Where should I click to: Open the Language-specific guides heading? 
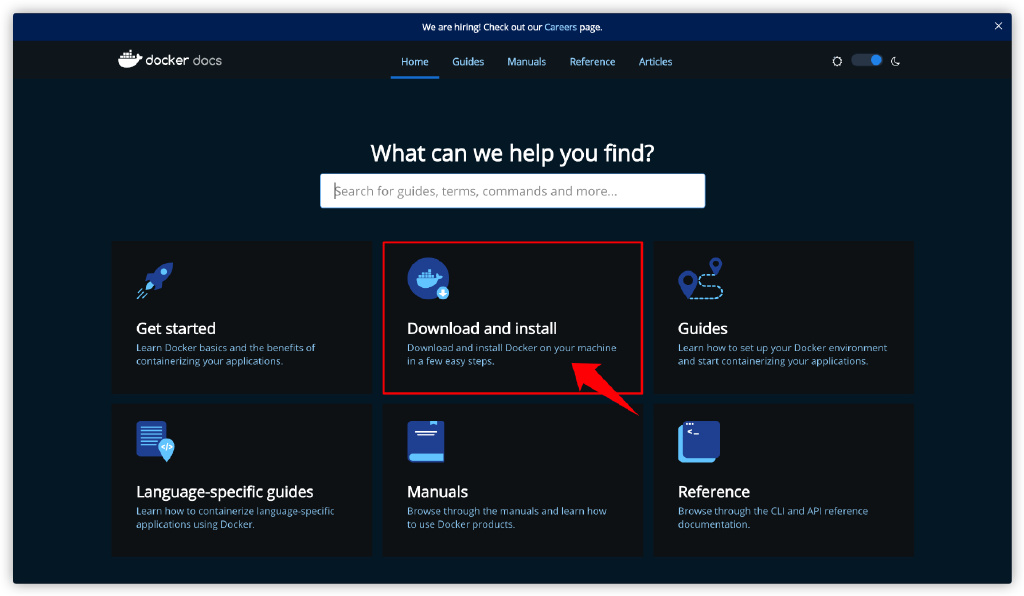pyautogui.click(x=225, y=492)
